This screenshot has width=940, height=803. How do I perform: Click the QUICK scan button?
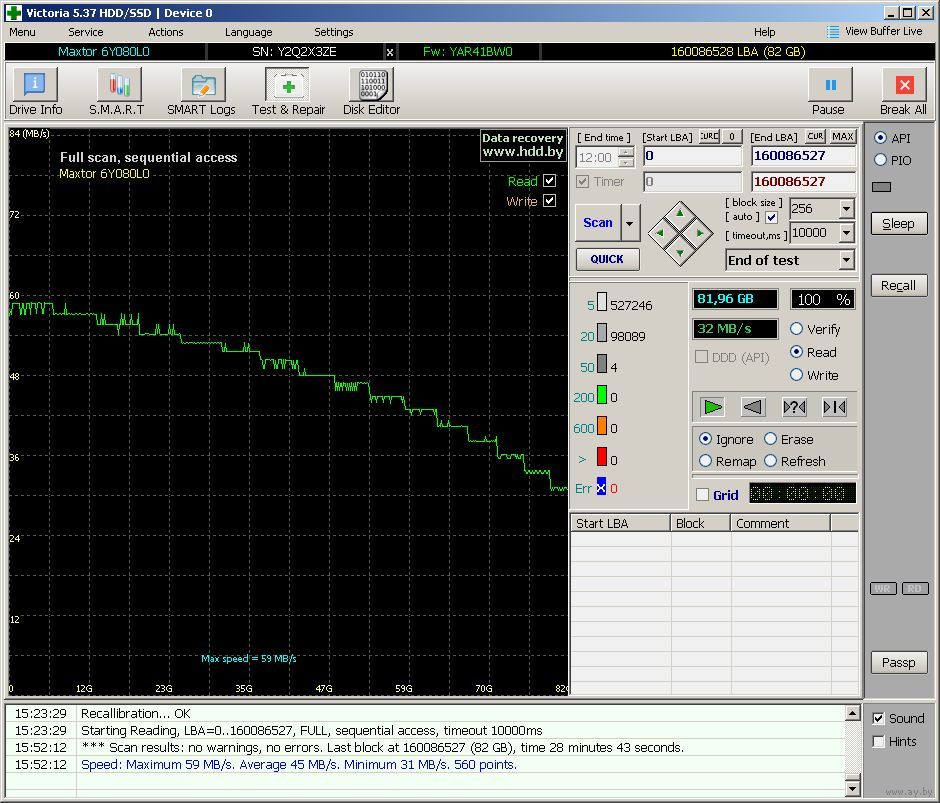click(607, 259)
